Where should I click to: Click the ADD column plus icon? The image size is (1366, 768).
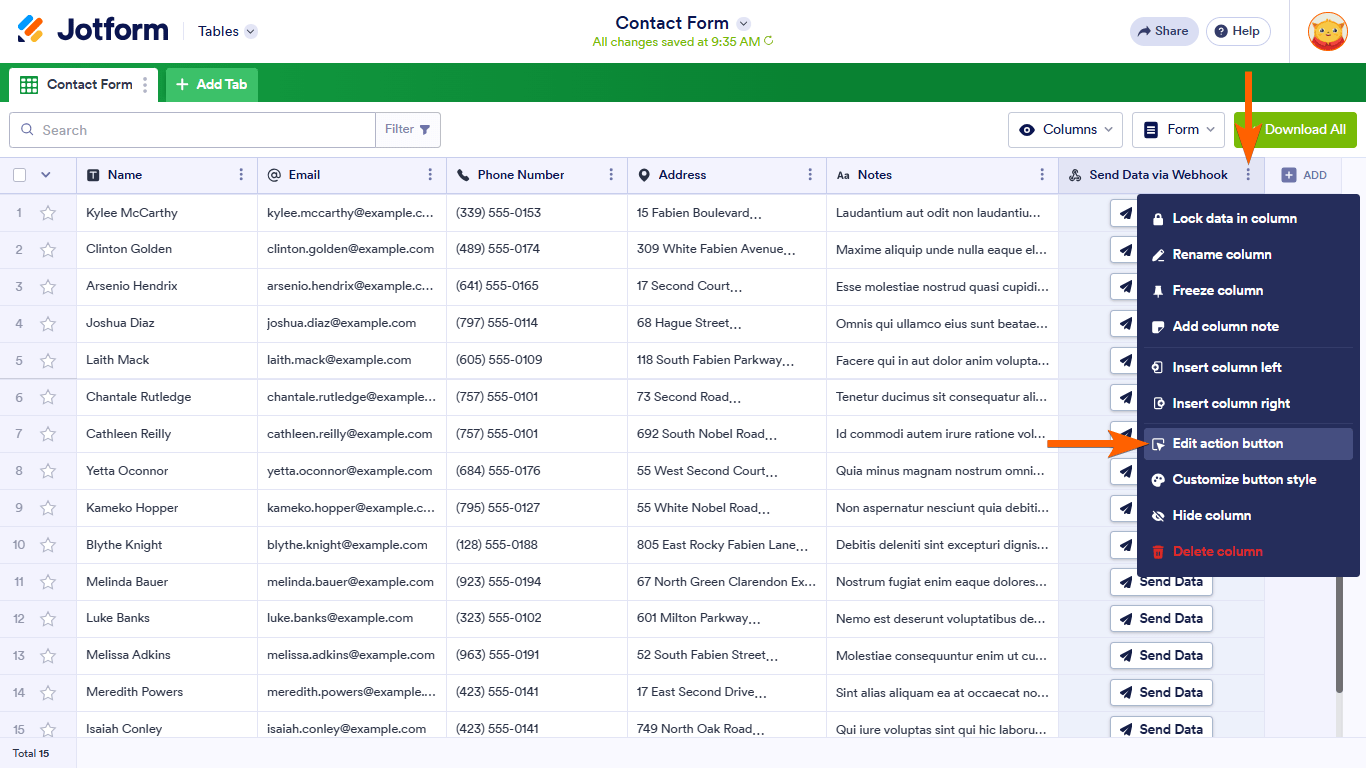1289,175
